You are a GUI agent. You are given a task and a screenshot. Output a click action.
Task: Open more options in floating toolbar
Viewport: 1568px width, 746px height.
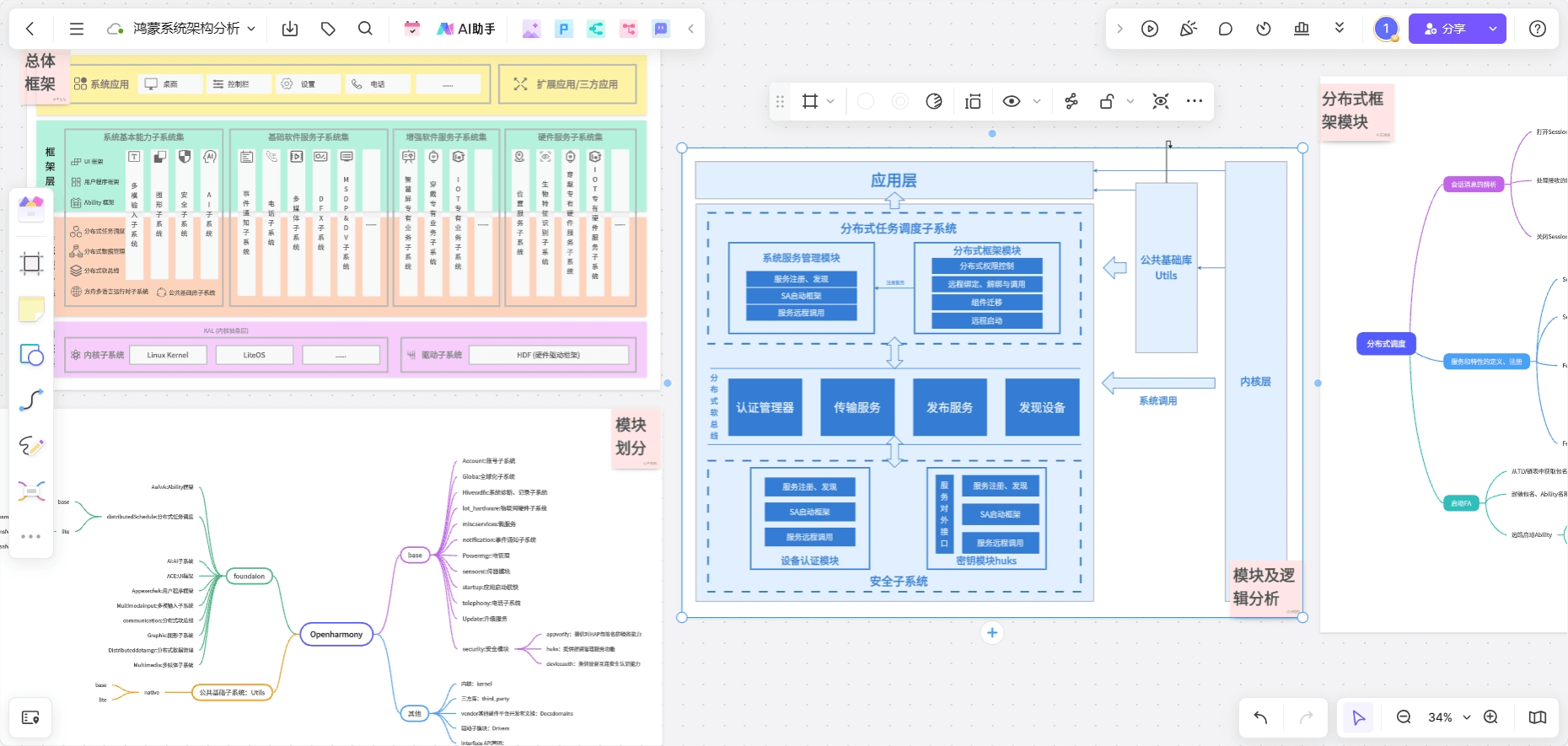[x=1195, y=101]
